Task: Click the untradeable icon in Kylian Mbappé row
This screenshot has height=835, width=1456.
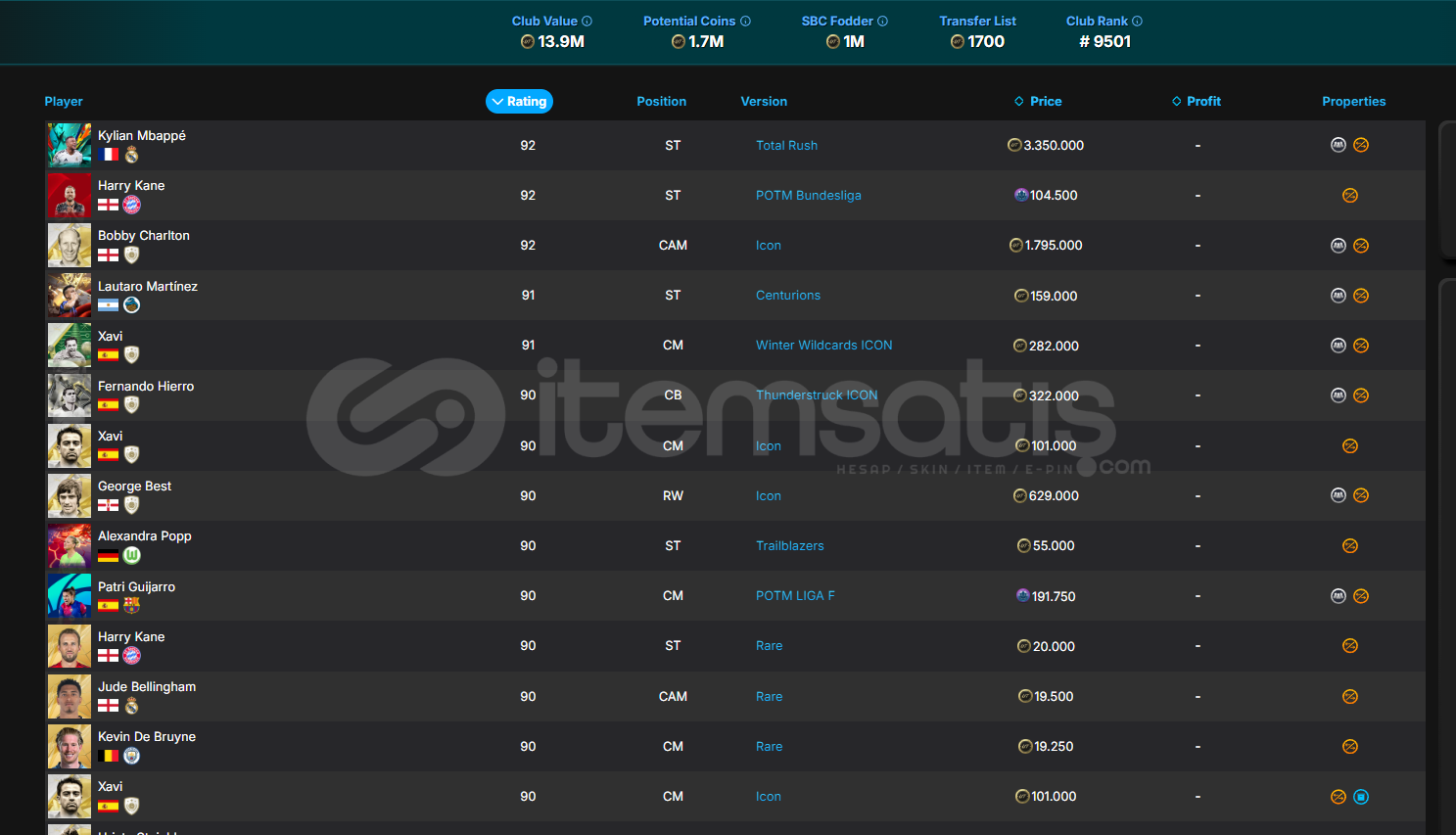Action: pyautogui.click(x=1361, y=145)
